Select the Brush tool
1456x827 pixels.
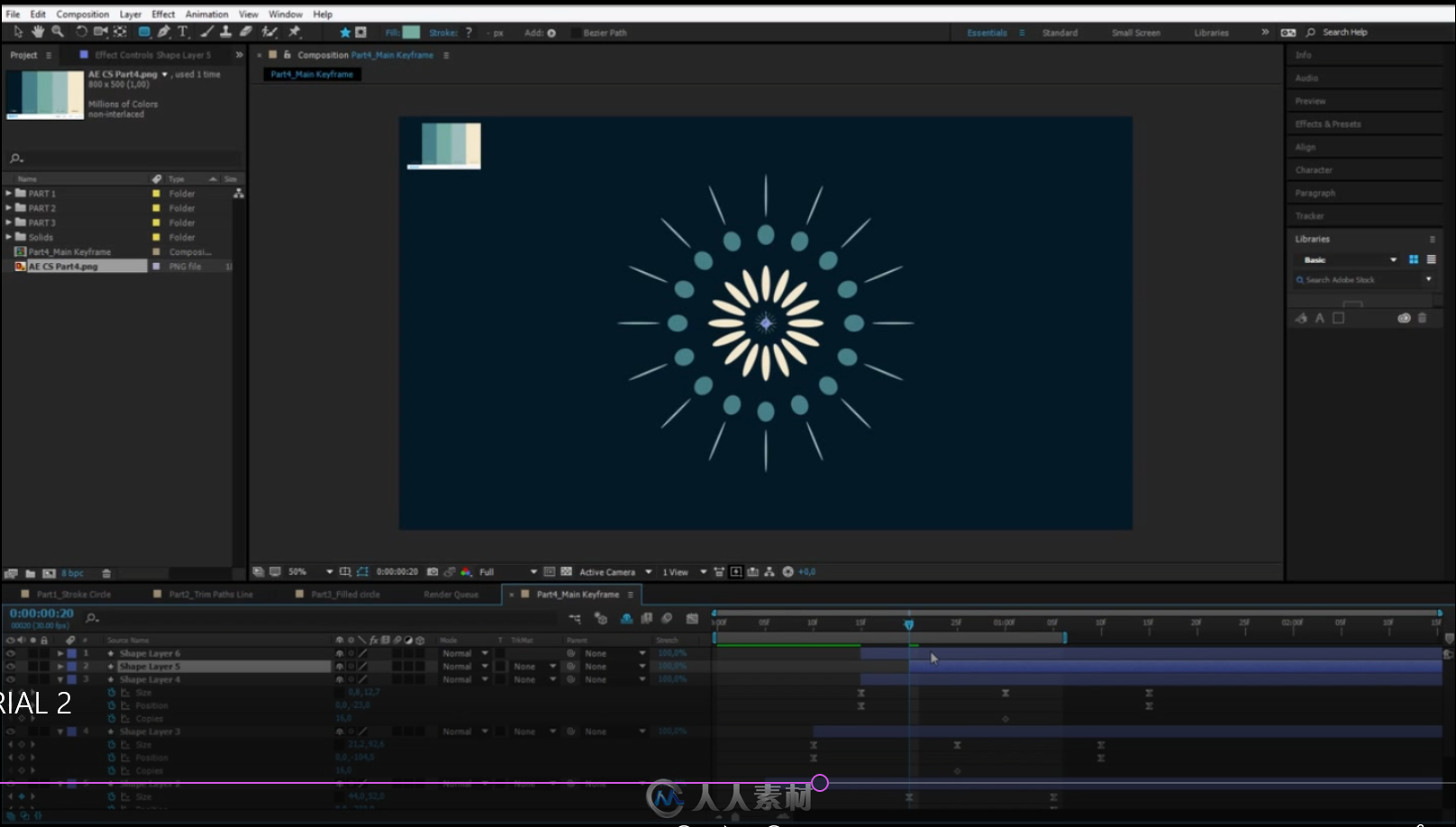(206, 32)
